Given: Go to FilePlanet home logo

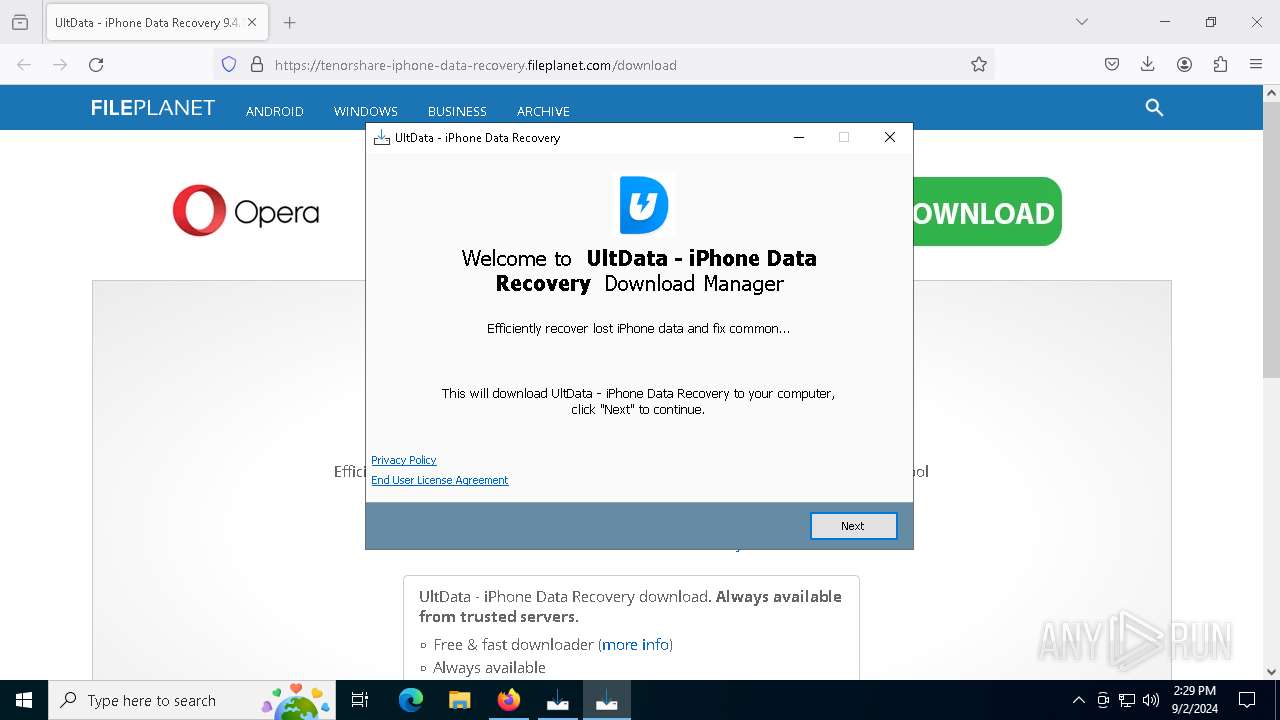Looking at the screenshot, I should [x=153, y=108].
